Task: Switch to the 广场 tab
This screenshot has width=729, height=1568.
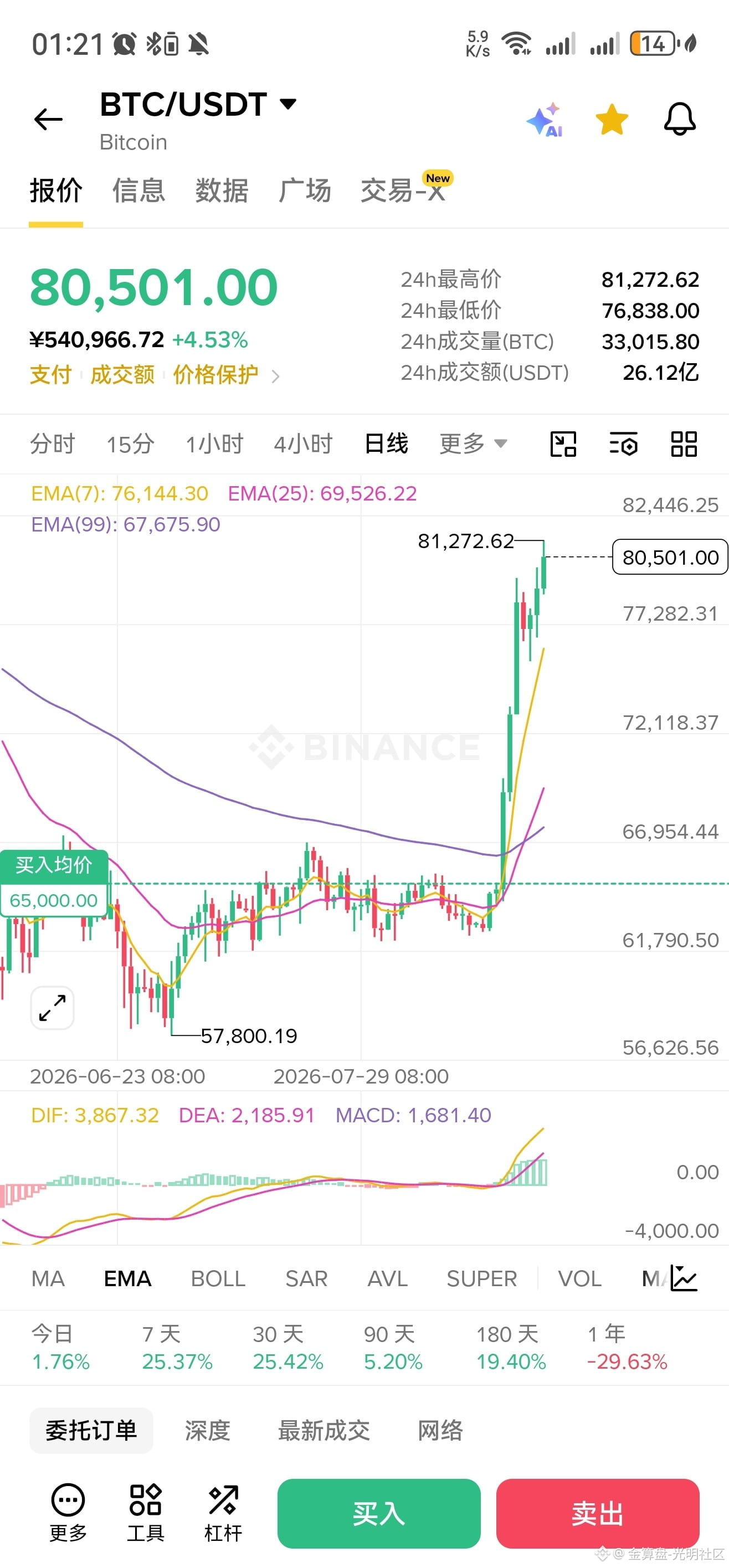Action: [x=305, y=190]
